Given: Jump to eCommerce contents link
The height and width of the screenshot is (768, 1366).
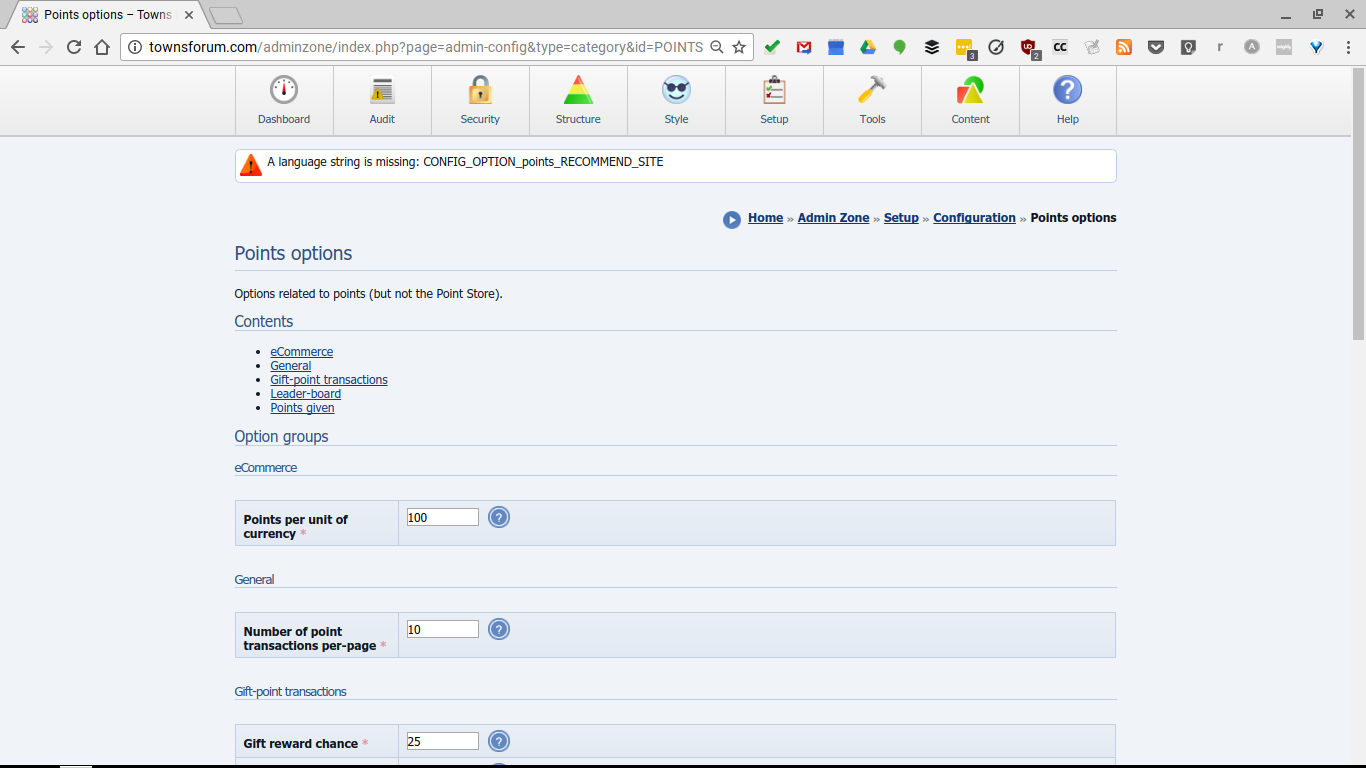Looking at the screenshot, I should (x=301, y=352).
